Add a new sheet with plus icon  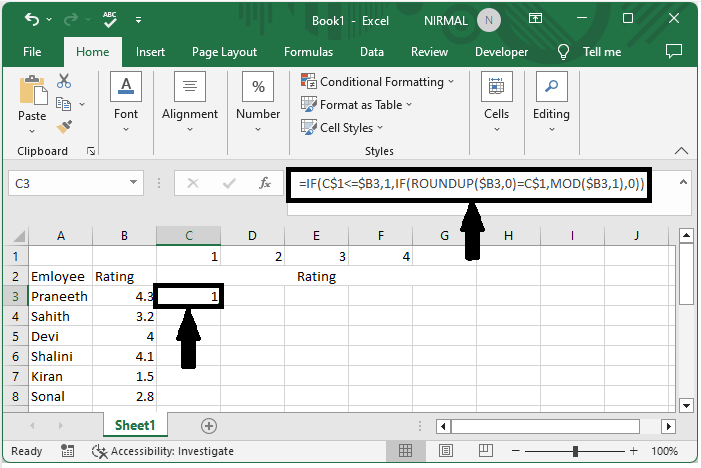click(209, 425)
